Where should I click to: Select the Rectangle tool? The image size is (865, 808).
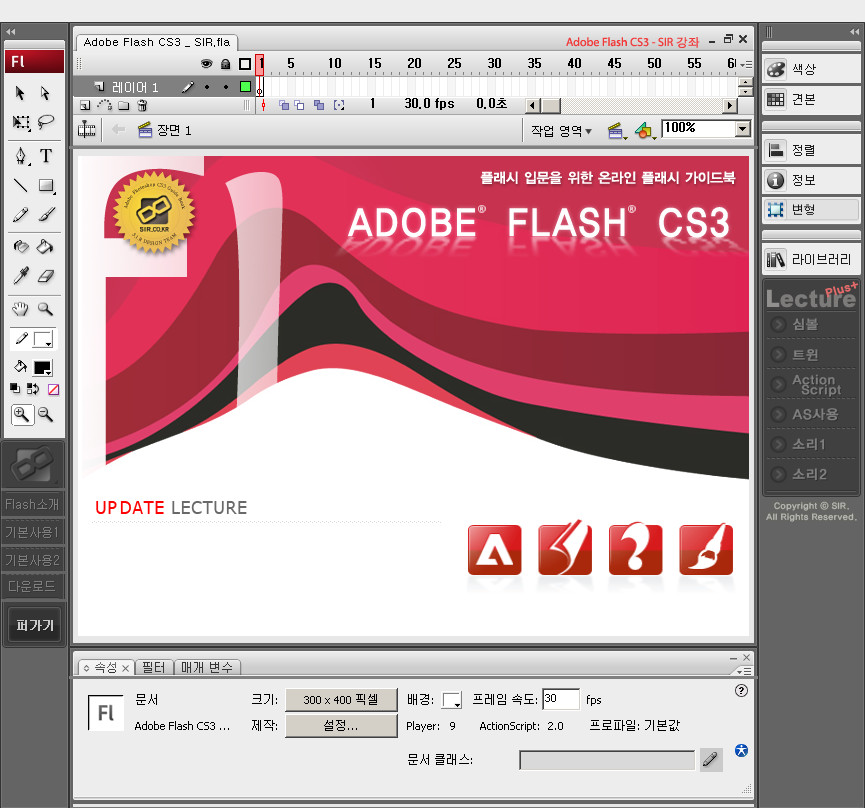tap(47, 186)
